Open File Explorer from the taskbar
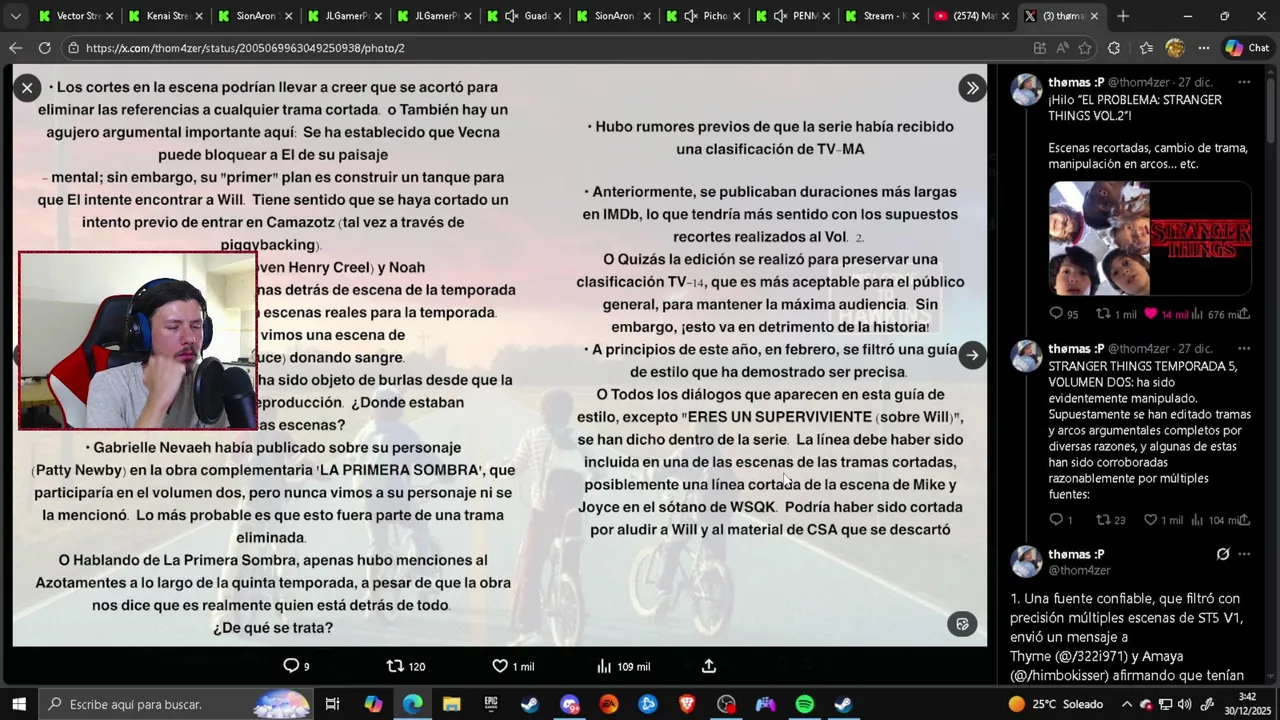The image size is (1280, 720). pyautogui.click(x=451, y=704)
